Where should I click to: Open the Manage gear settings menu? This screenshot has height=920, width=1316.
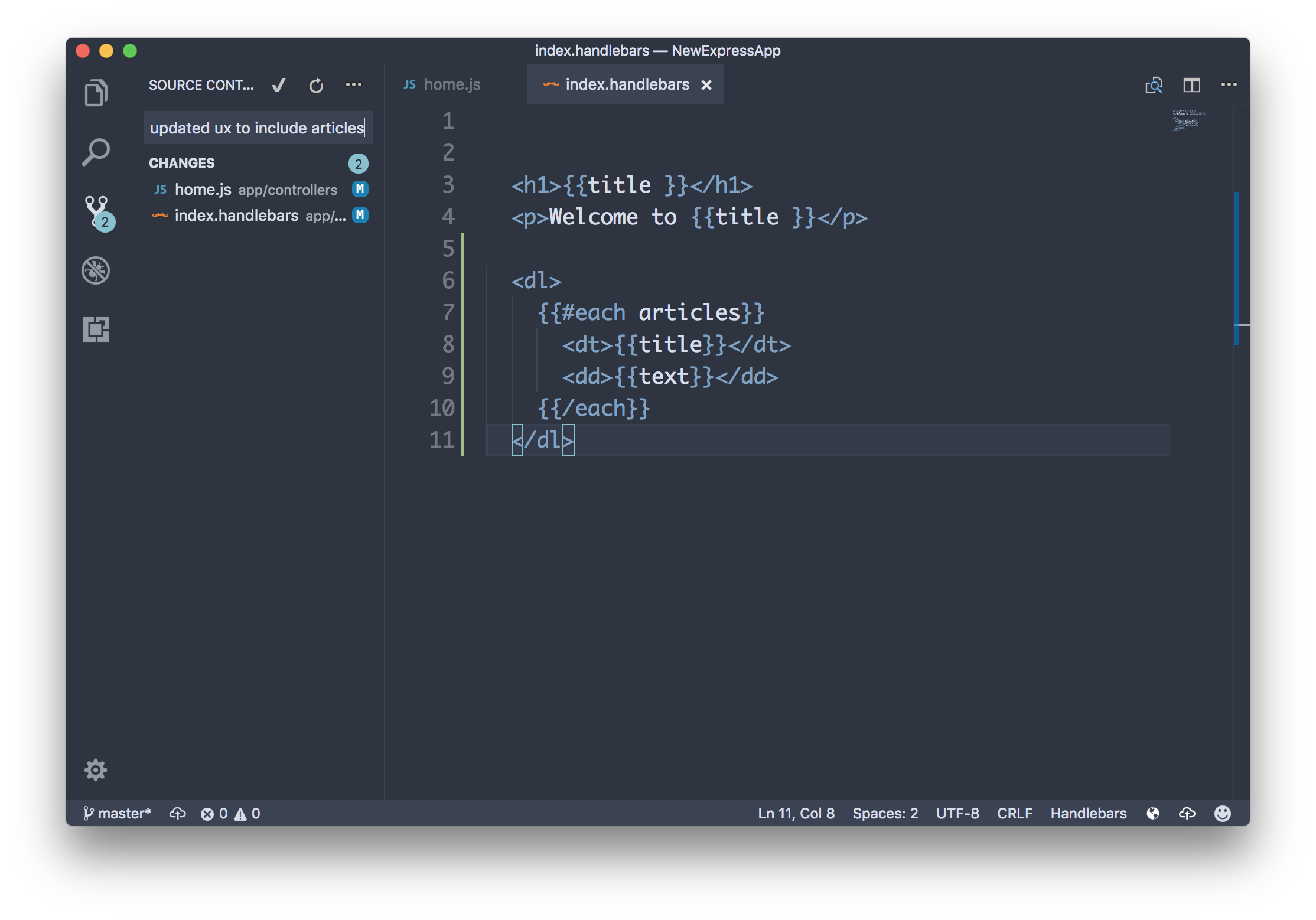[x=96, y=770]
